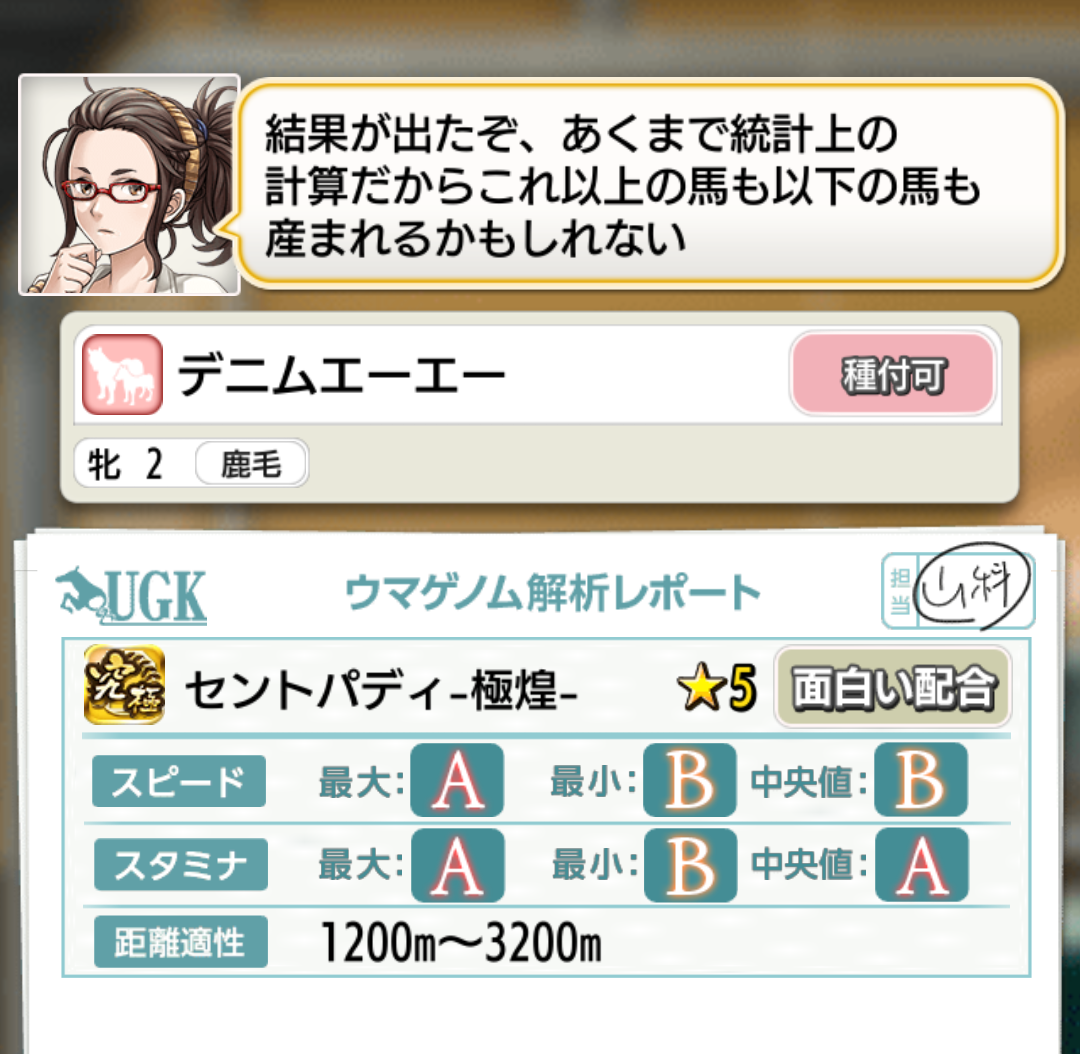Click the 鹿毛 coat color tag

tap(251, 464)
